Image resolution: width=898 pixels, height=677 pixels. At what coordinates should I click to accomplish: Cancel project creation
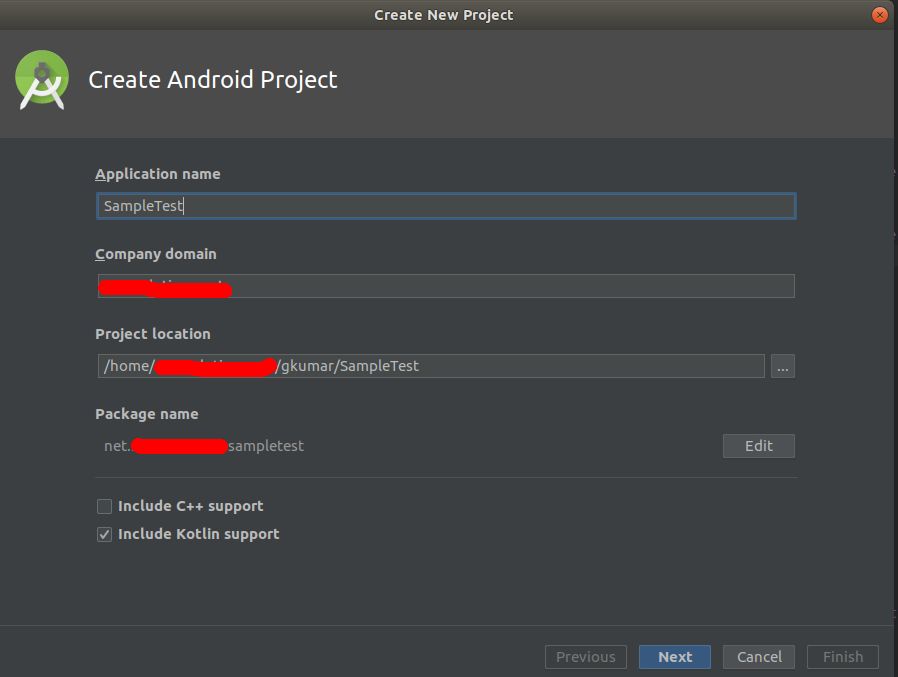tap(759, 657)
